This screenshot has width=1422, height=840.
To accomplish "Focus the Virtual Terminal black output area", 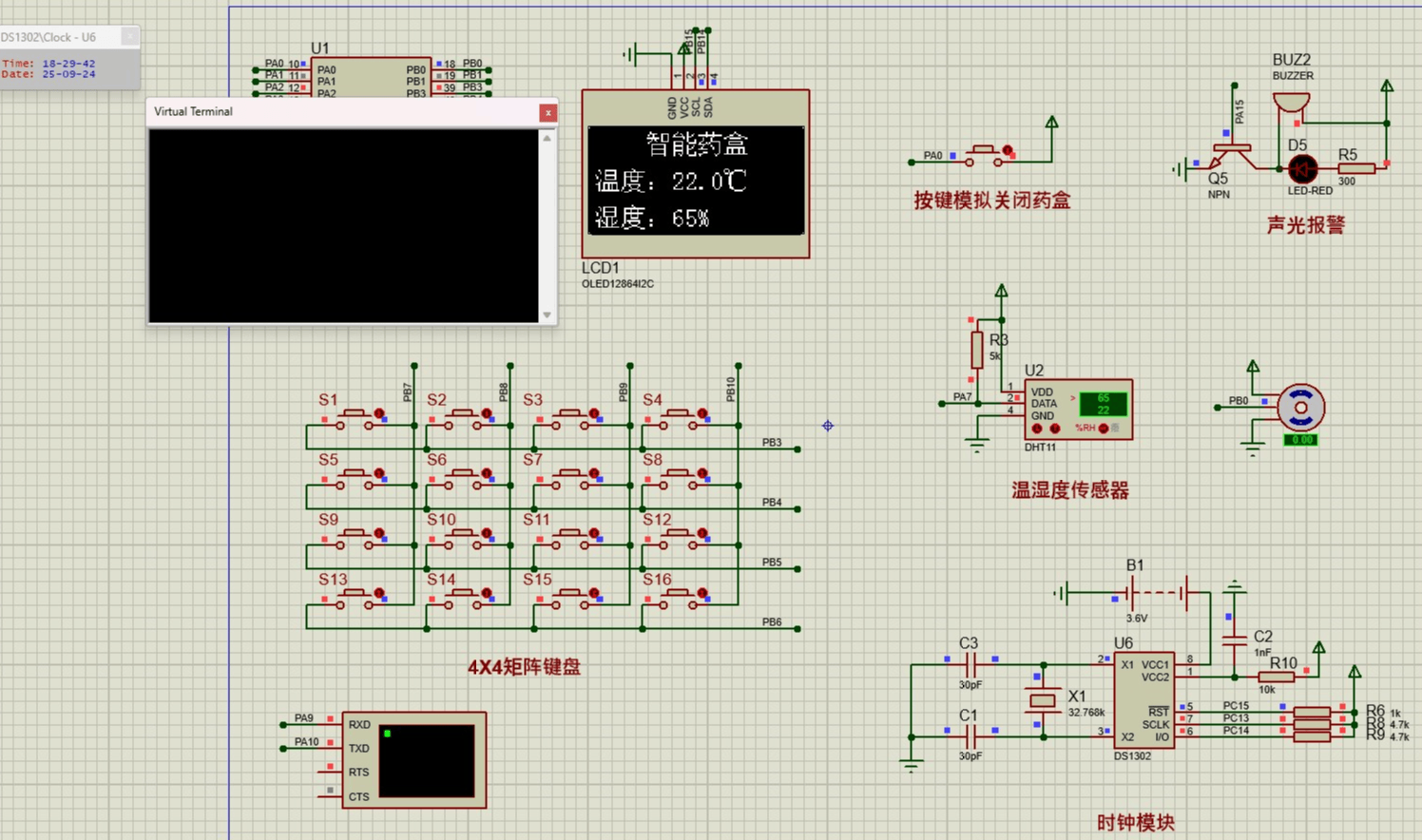I will tap(343, 226).
